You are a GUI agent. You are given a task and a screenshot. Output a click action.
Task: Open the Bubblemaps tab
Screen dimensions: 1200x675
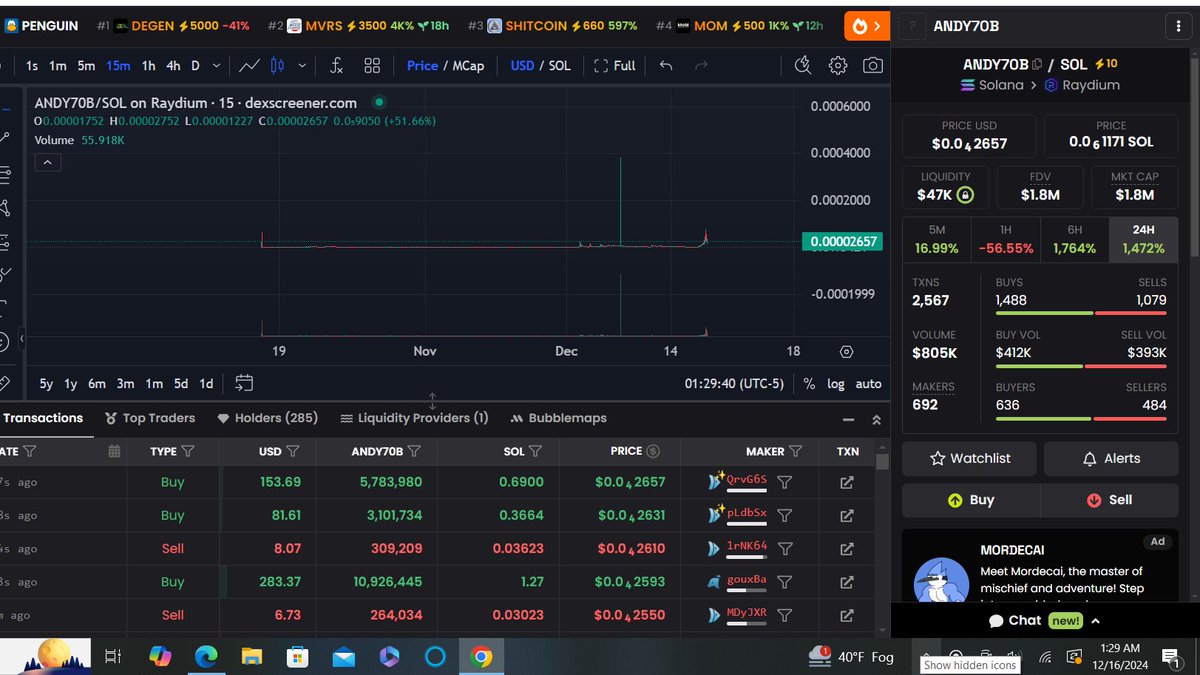click(559, 418)
